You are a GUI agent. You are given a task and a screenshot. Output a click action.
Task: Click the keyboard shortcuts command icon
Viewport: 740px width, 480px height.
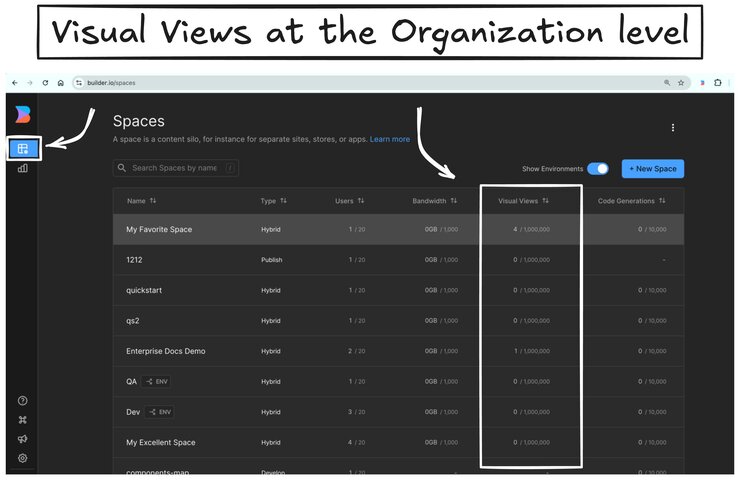coord(23,420)
